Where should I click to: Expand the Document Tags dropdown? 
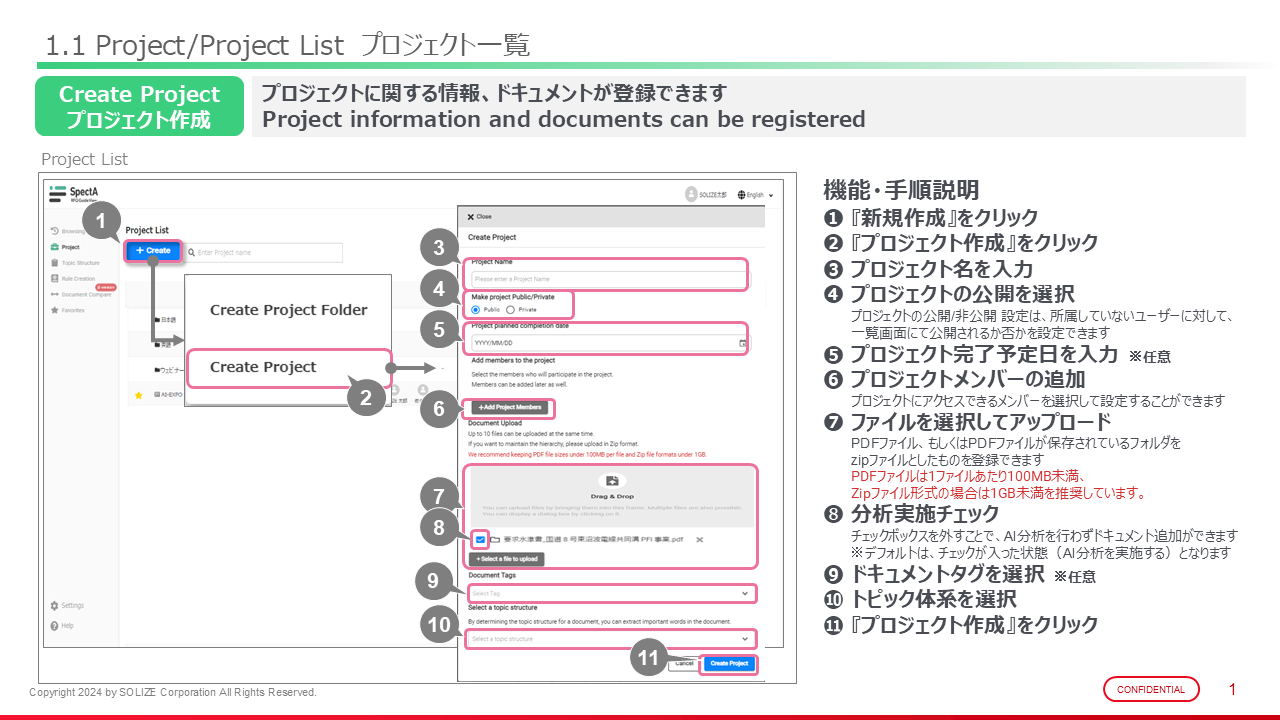click(x=745, y=594)
